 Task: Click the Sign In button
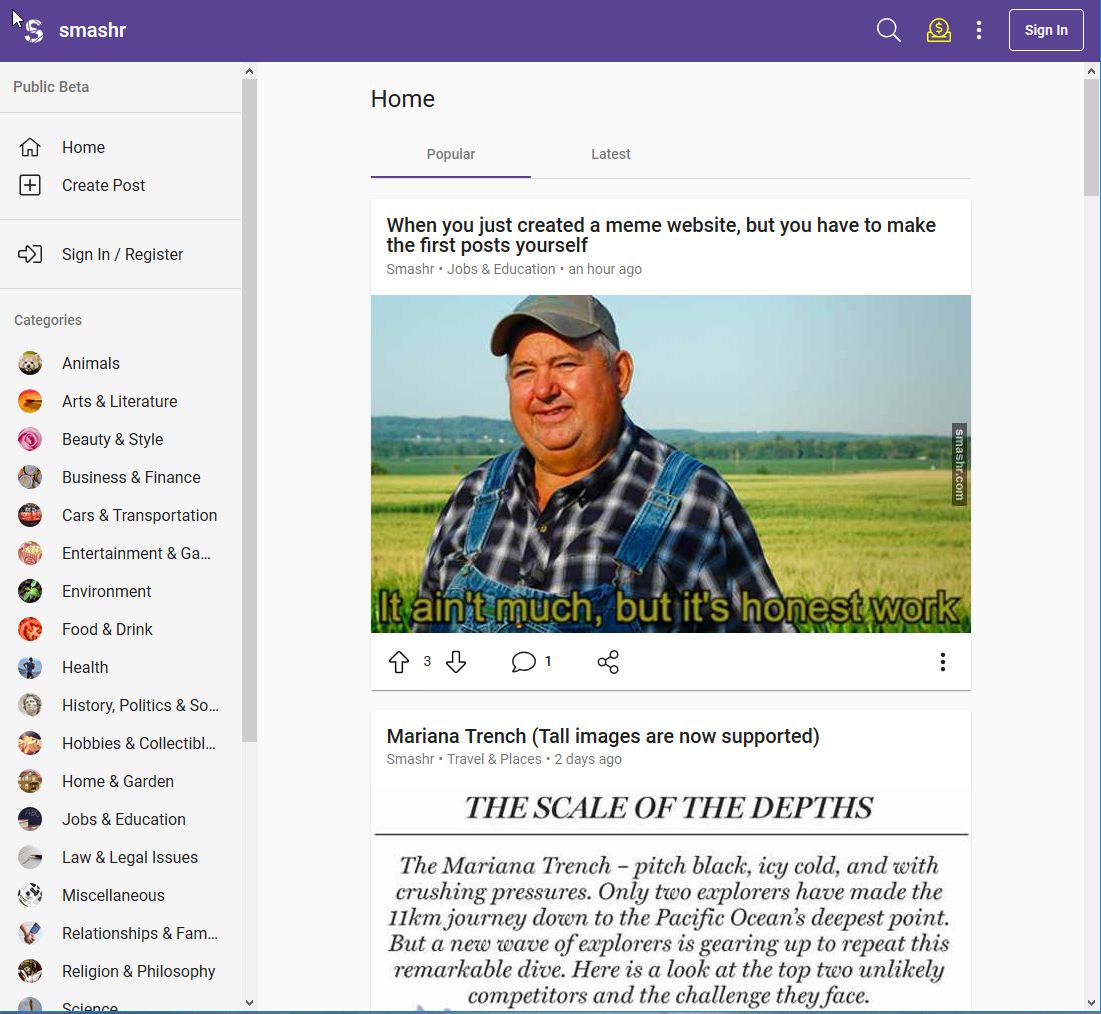(x=1046, y=30)
